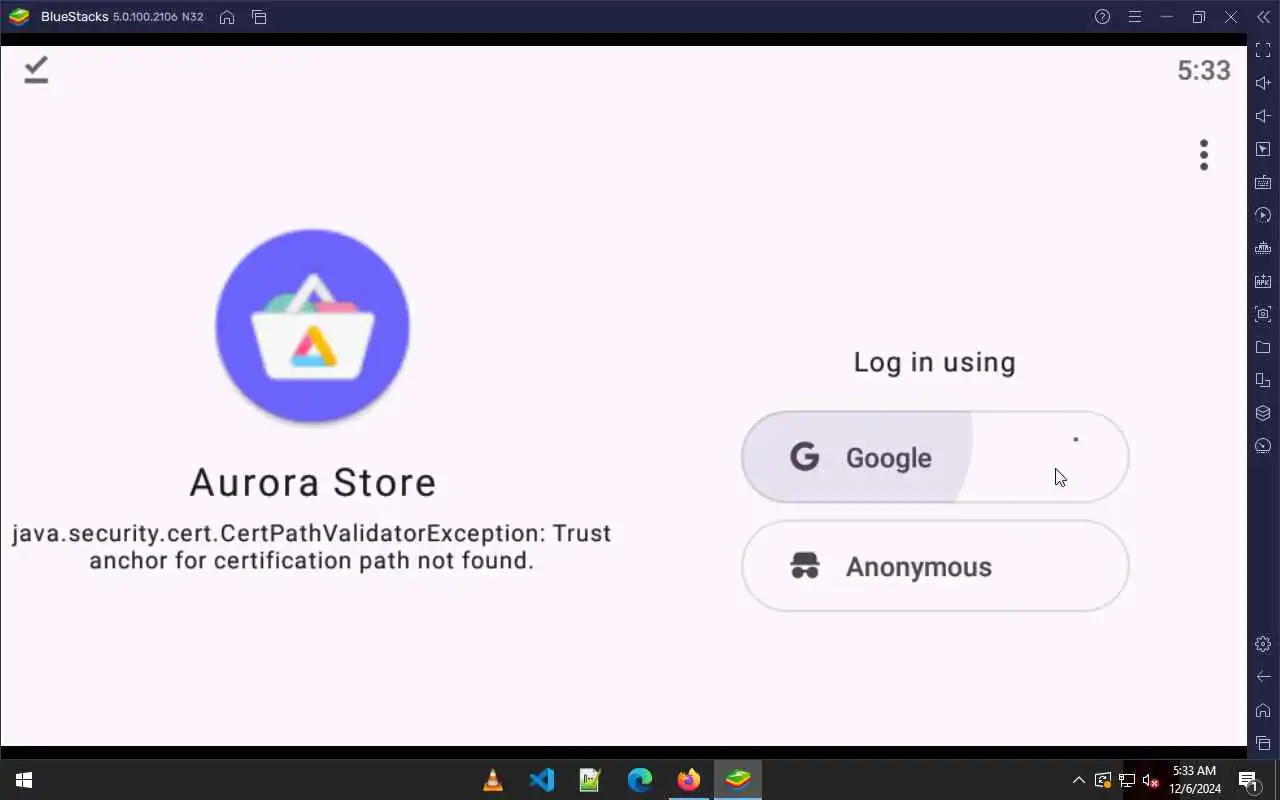Viewport: 1280px width, 800px height.
Task: Click the certificate error message text
Action: tap(312, 547)
